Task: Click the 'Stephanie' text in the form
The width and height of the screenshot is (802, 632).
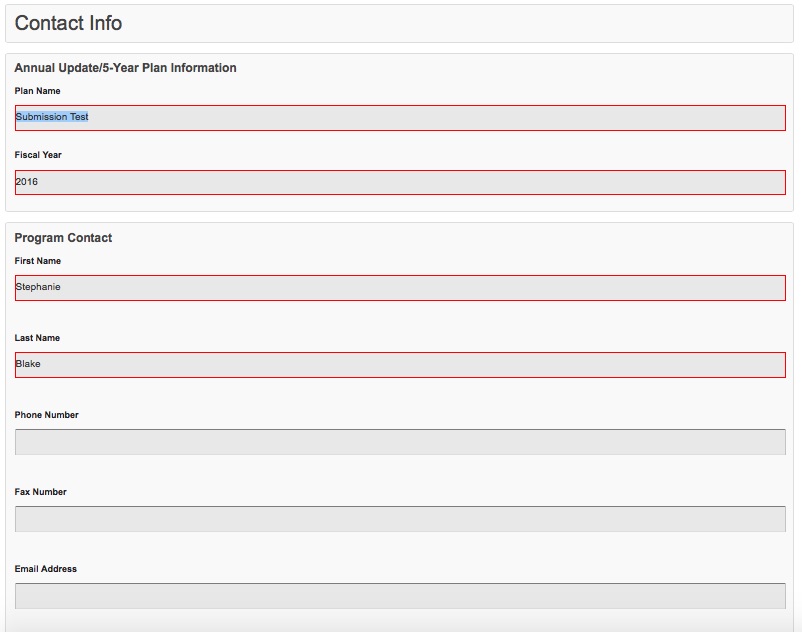Action: tap(38, 287)
